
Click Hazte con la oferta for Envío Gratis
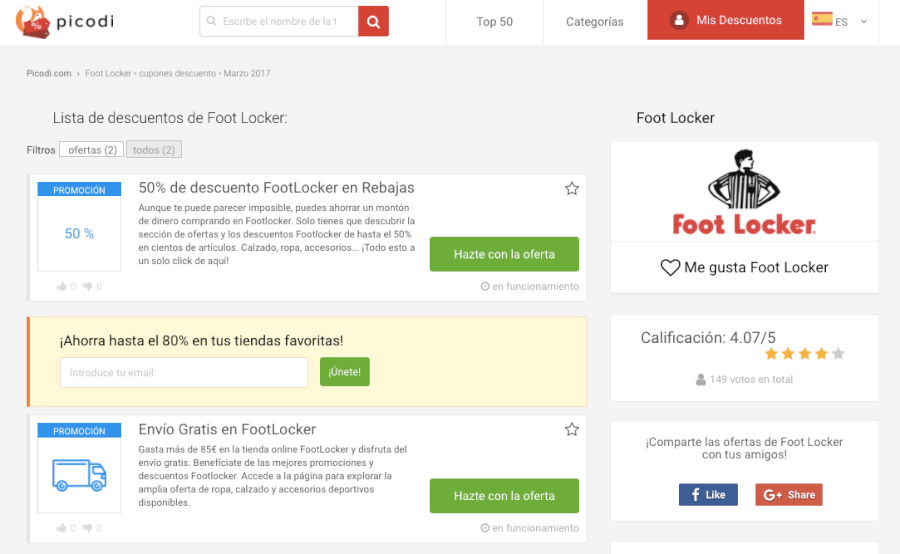504,496
